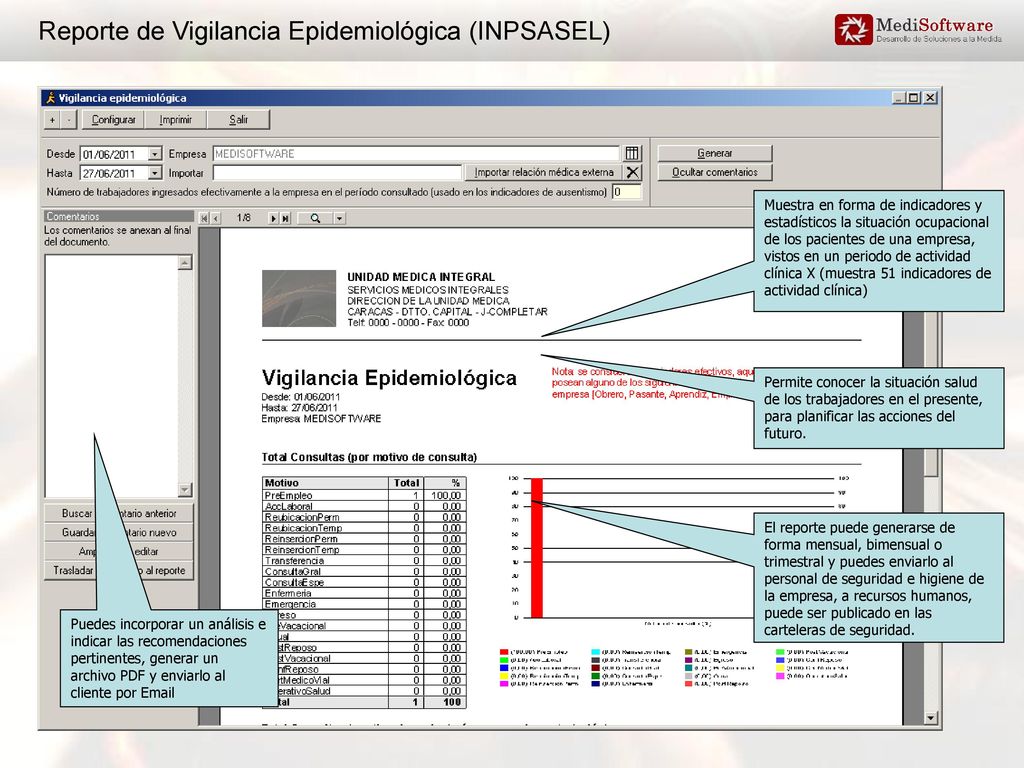Click the 100,00 percentage cell

pyautogui.click(x=445, y=496)
